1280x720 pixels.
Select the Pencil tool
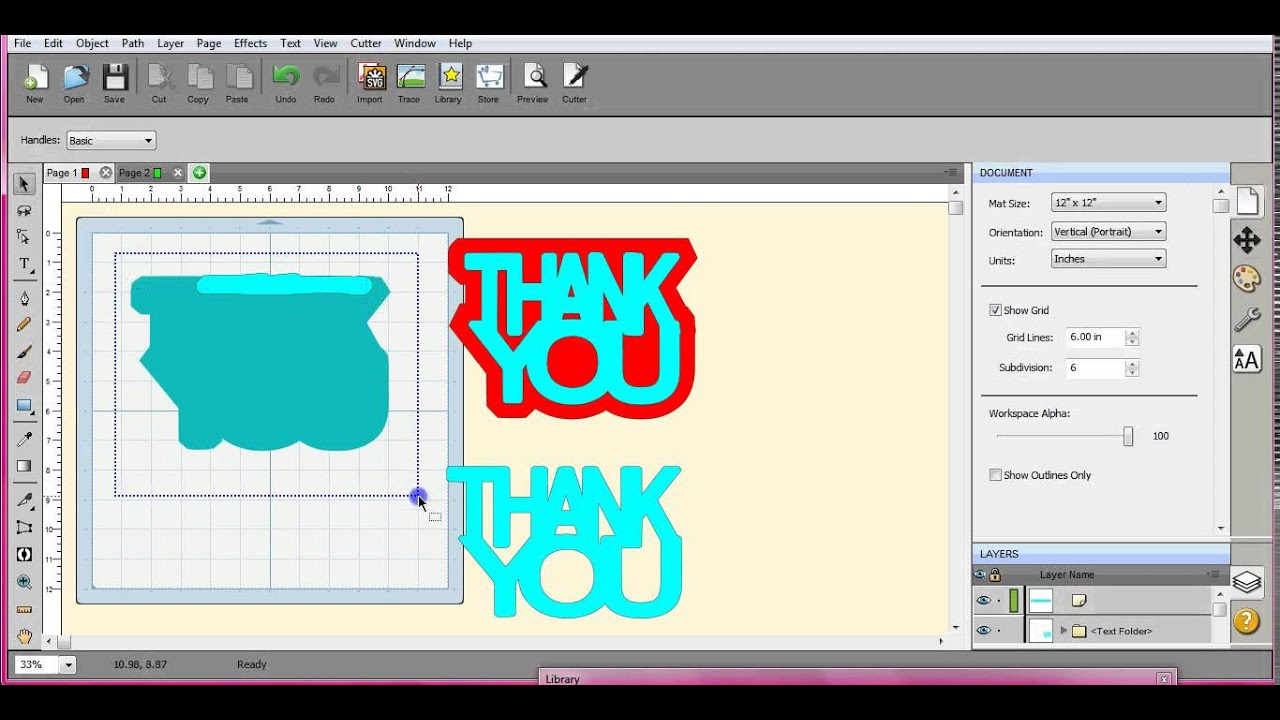click(x=25, y=324)
